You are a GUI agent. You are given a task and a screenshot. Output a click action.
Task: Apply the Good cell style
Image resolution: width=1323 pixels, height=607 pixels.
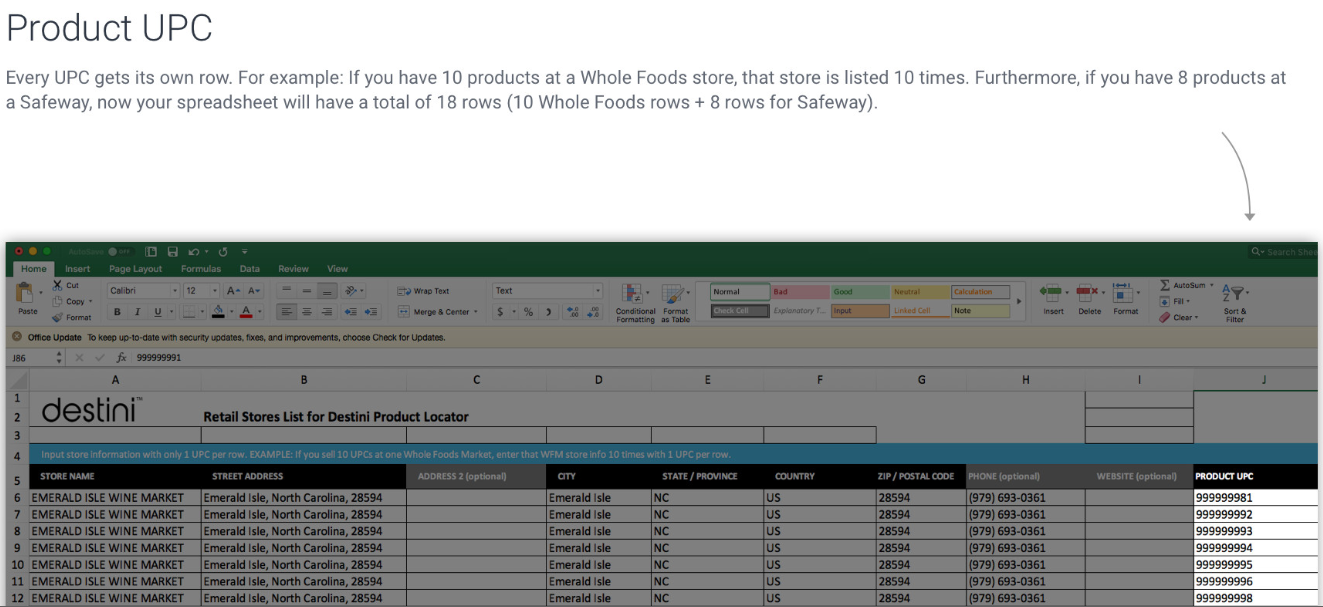pyautogui.click(x=860, y=292)
